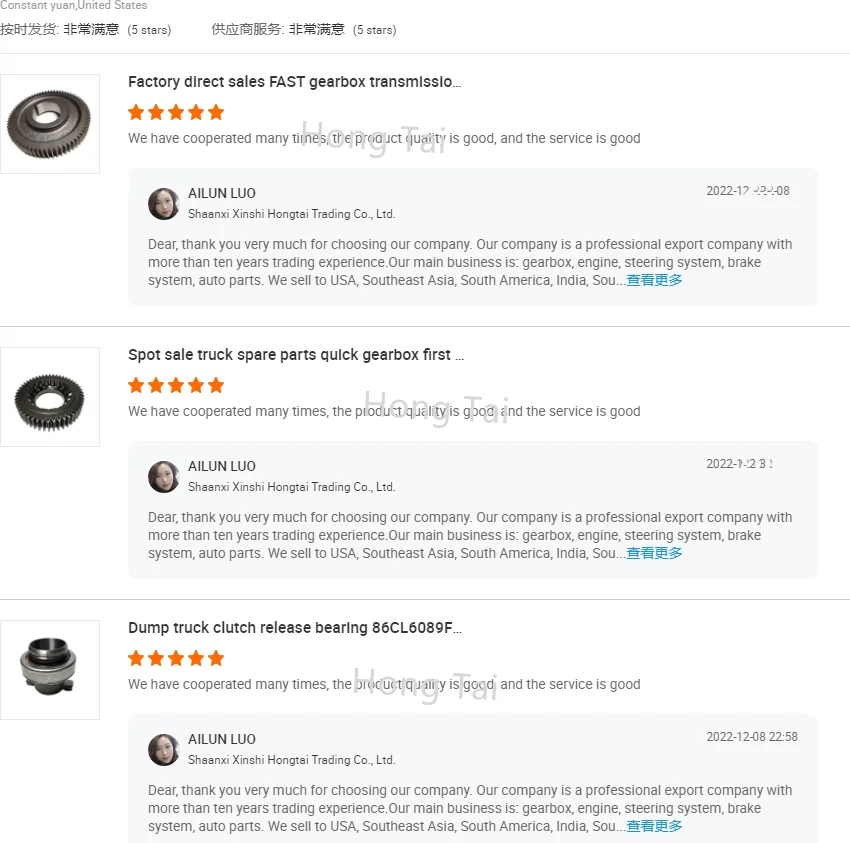Click star rating under Dump truck clutch review
This screenshot has height=843, width=850.
click(x=176, y=658)
